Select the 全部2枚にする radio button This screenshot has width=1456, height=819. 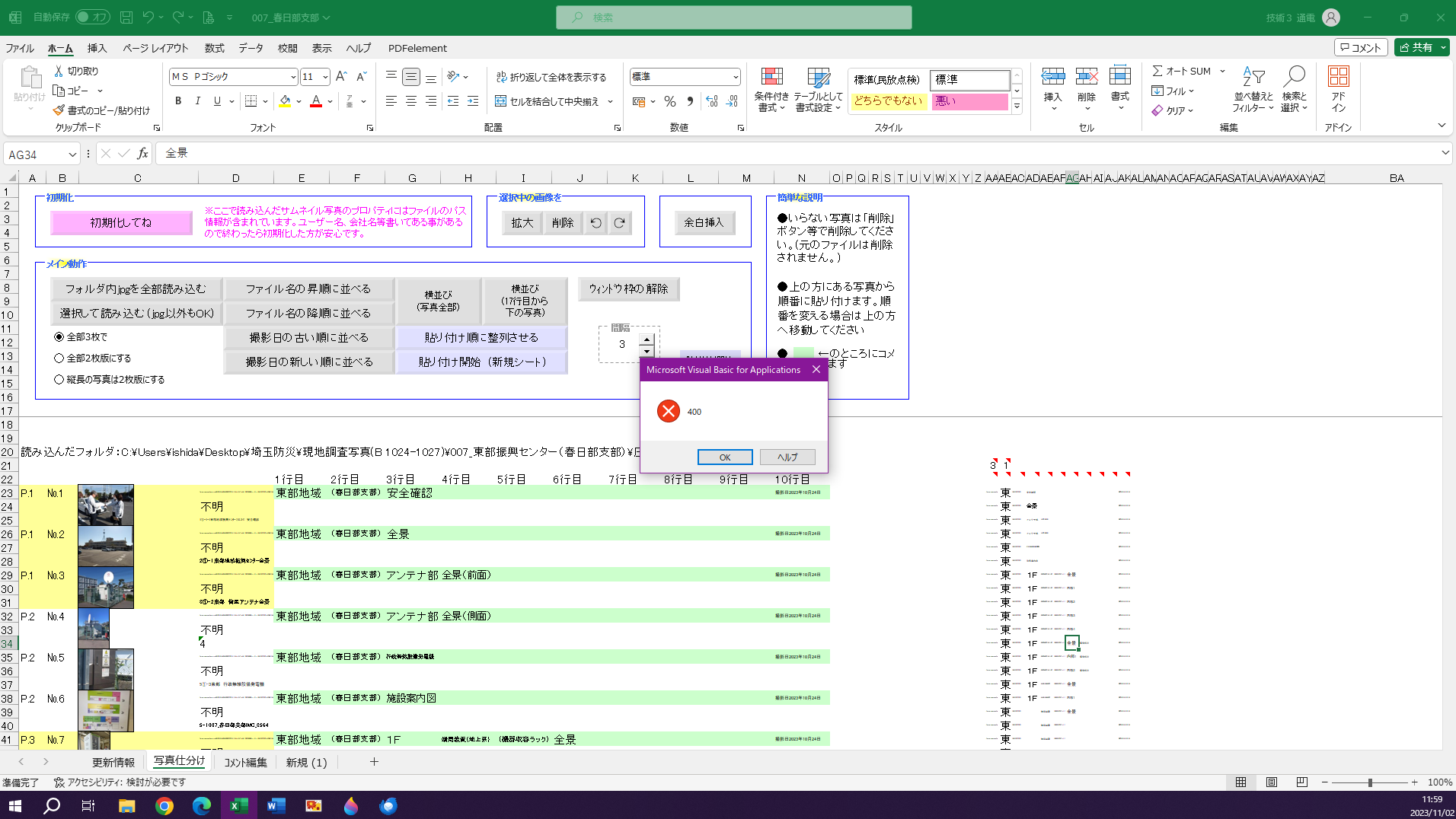click(x=59, y=358)
